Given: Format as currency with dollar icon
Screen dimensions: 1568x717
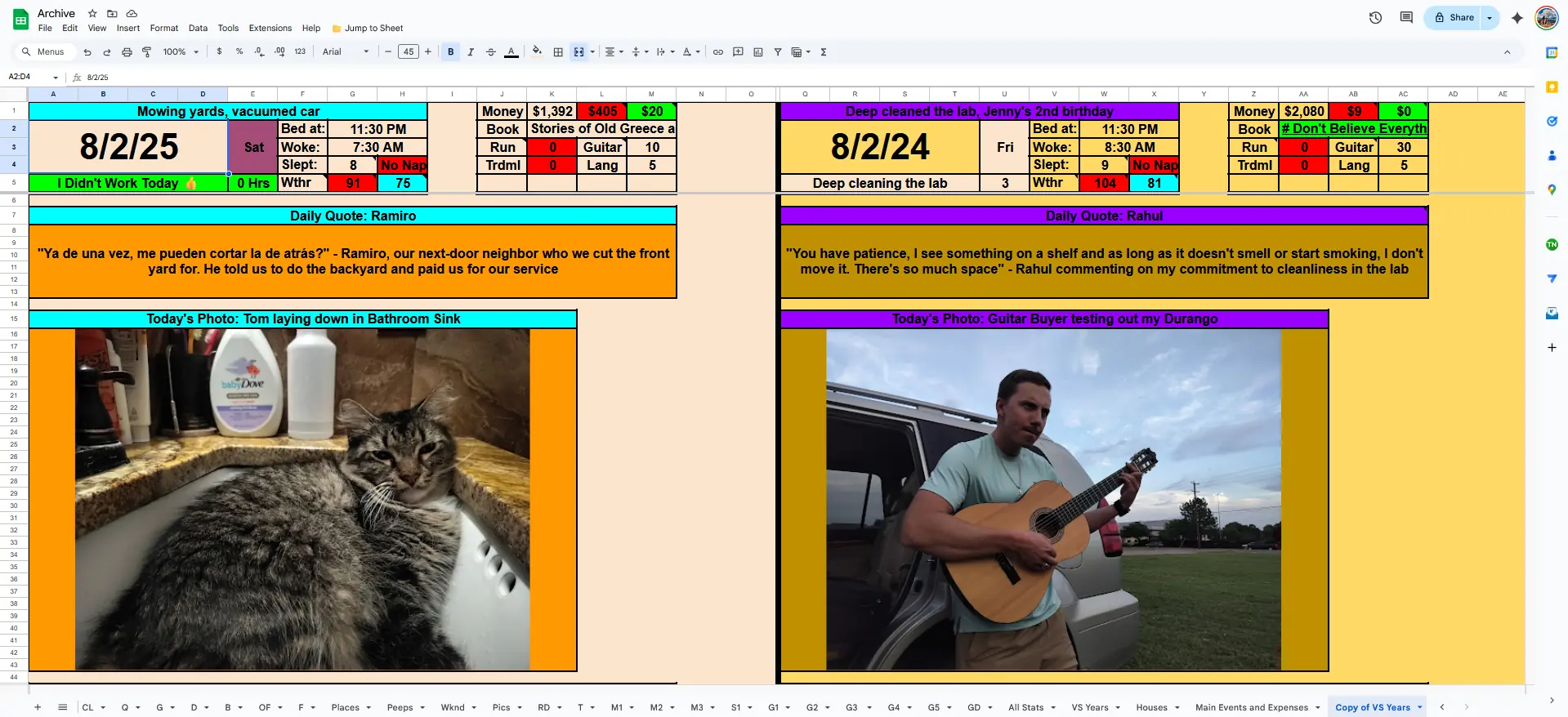Looking at the screenshot, I should coord(219,51).
